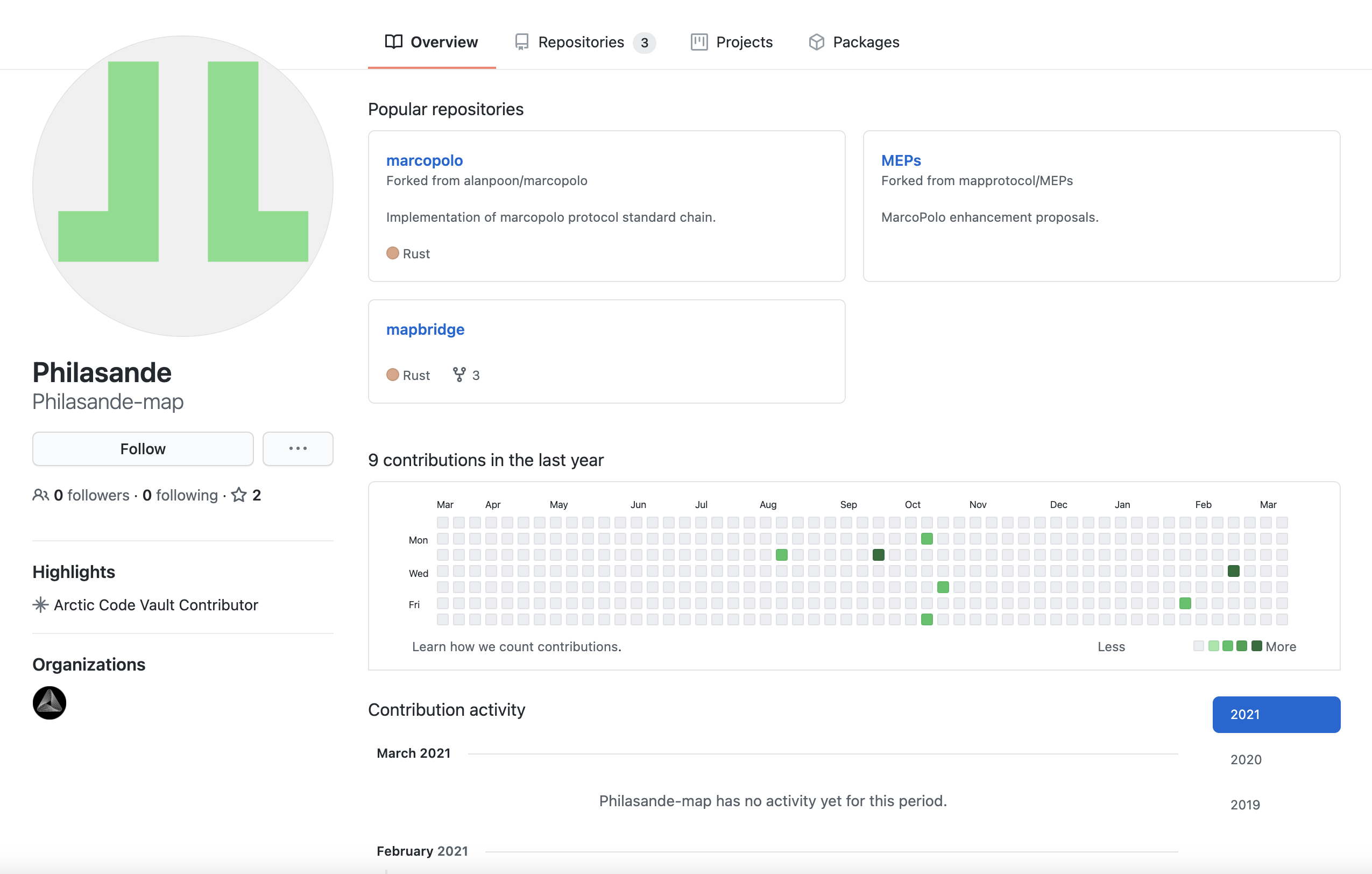Click the large Philasande profile avatar
The image size is (1372, 874).
[183, 186]
